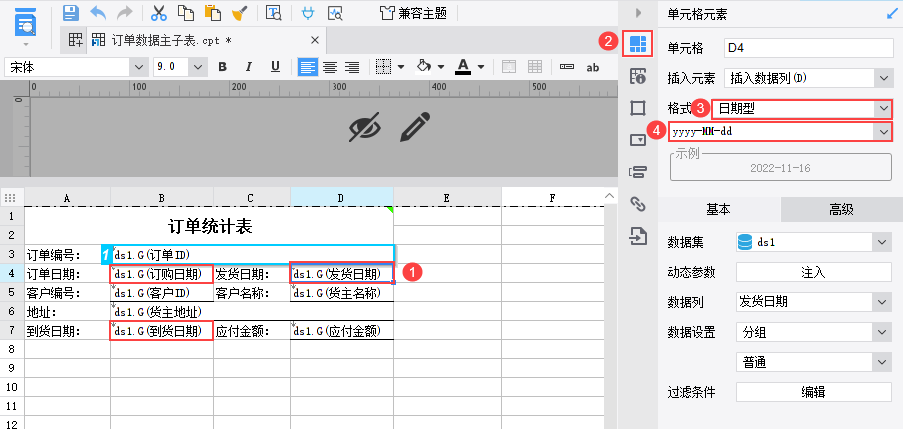Click the font color A swatch

[x=463, y=67]
